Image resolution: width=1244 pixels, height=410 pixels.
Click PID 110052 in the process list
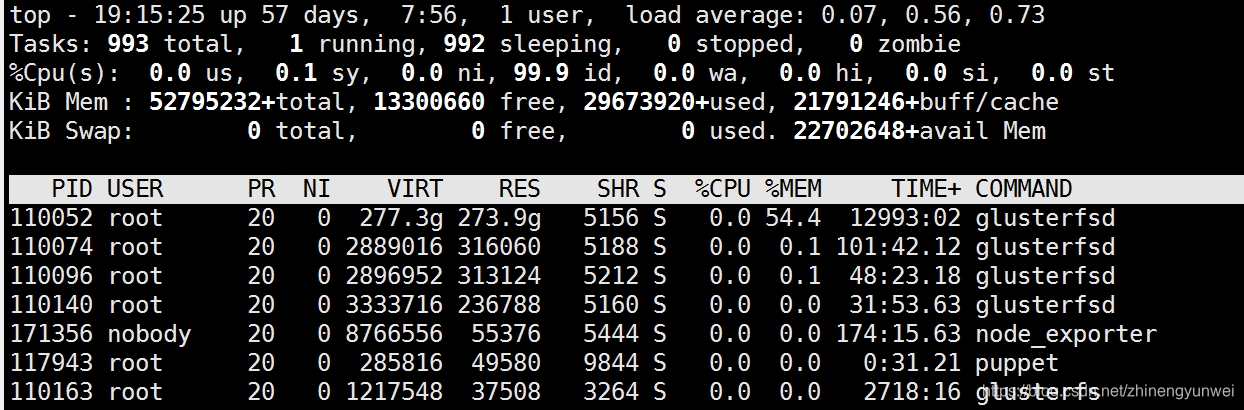pos(50,218)
